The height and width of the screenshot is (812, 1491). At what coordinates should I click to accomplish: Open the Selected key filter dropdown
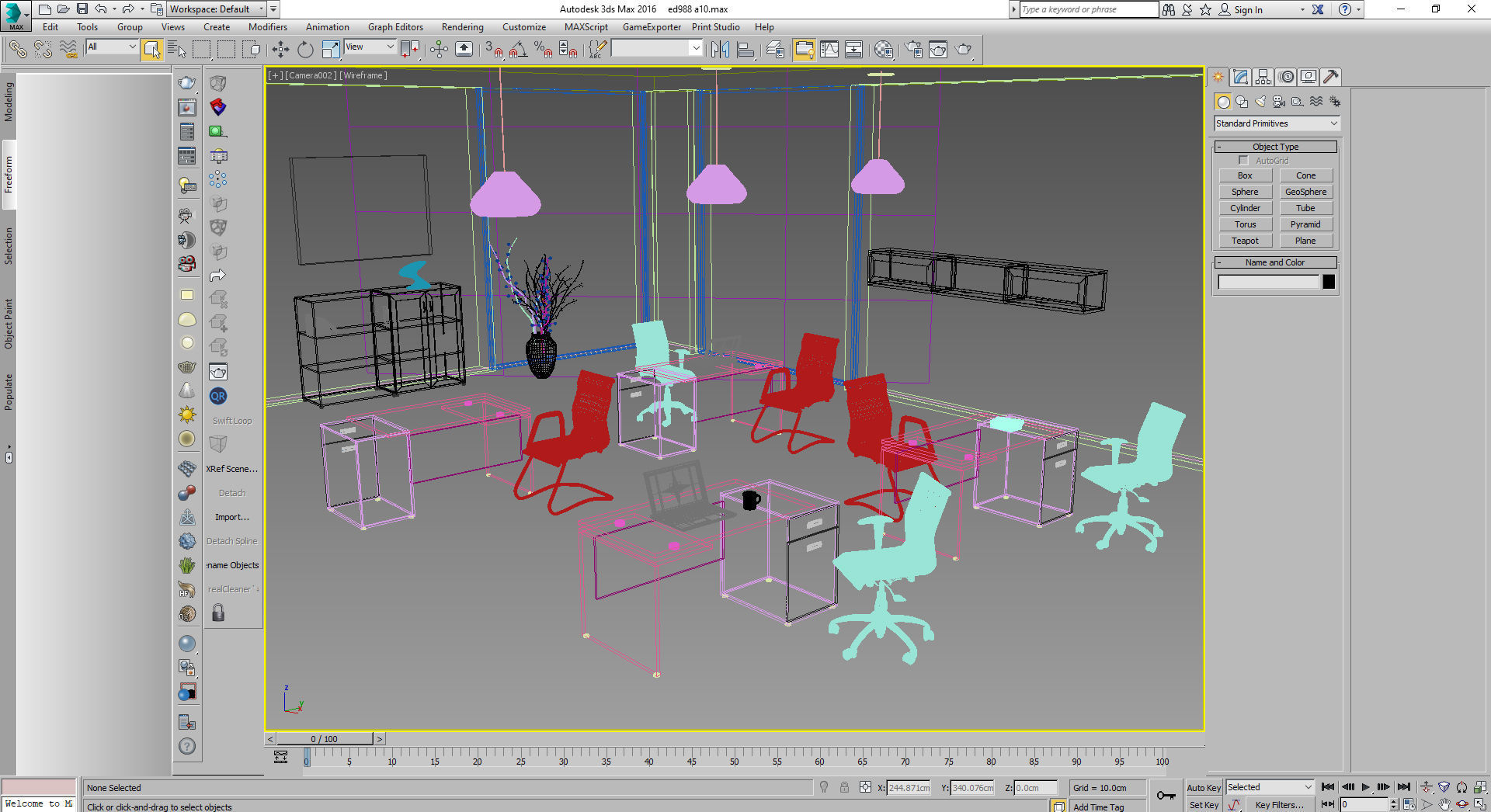1270,787
